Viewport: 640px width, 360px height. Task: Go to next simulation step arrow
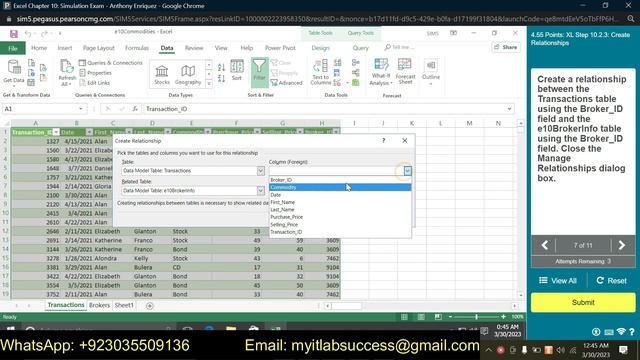click(x=622, y=245)
